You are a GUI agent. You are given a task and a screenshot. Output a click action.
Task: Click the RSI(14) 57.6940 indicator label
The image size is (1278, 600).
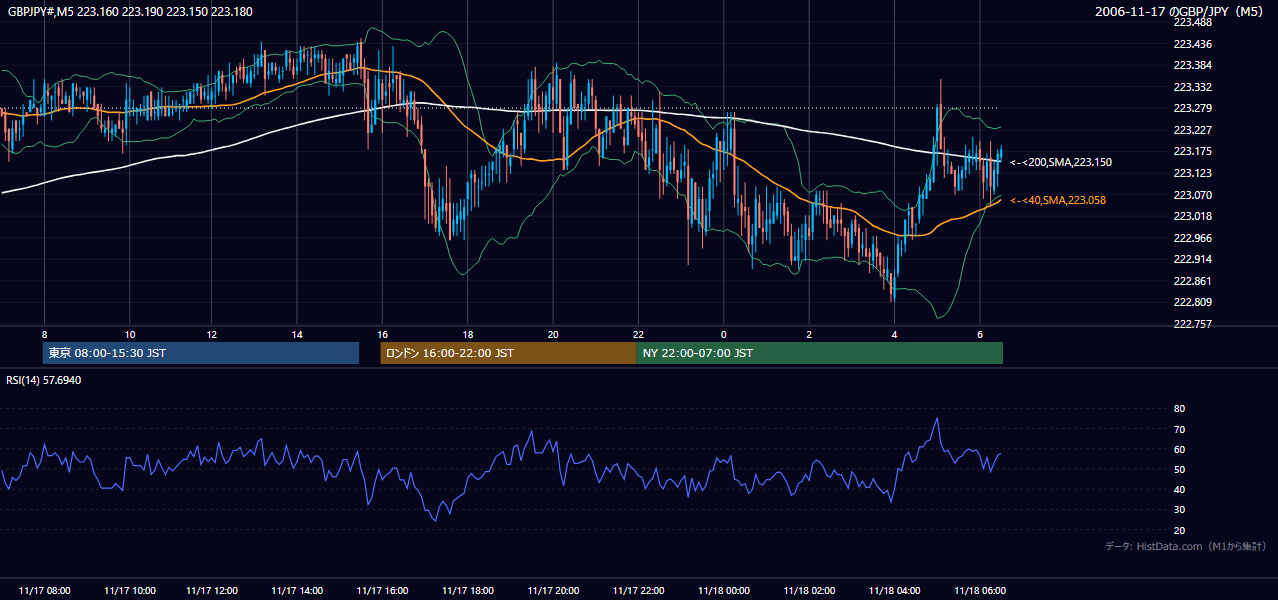pyautogui.click(x=44, y=380)
